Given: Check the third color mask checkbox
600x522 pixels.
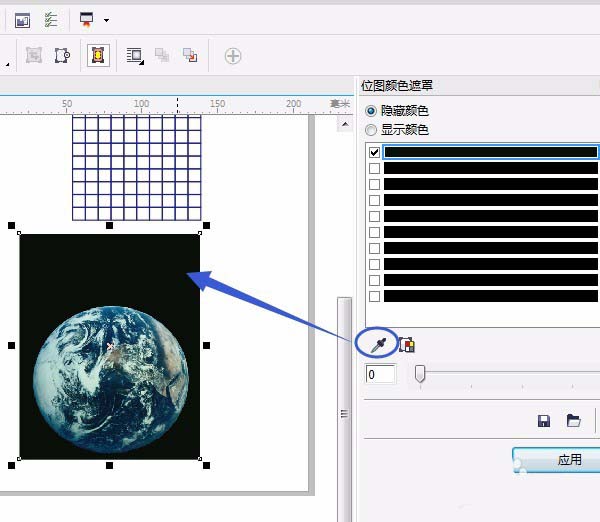Looking at the screenshot, I should (x=375, y=184).
